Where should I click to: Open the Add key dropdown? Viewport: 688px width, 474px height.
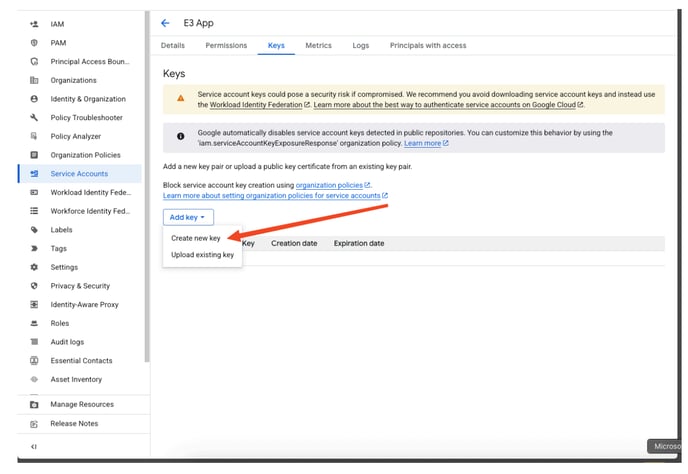188,217
